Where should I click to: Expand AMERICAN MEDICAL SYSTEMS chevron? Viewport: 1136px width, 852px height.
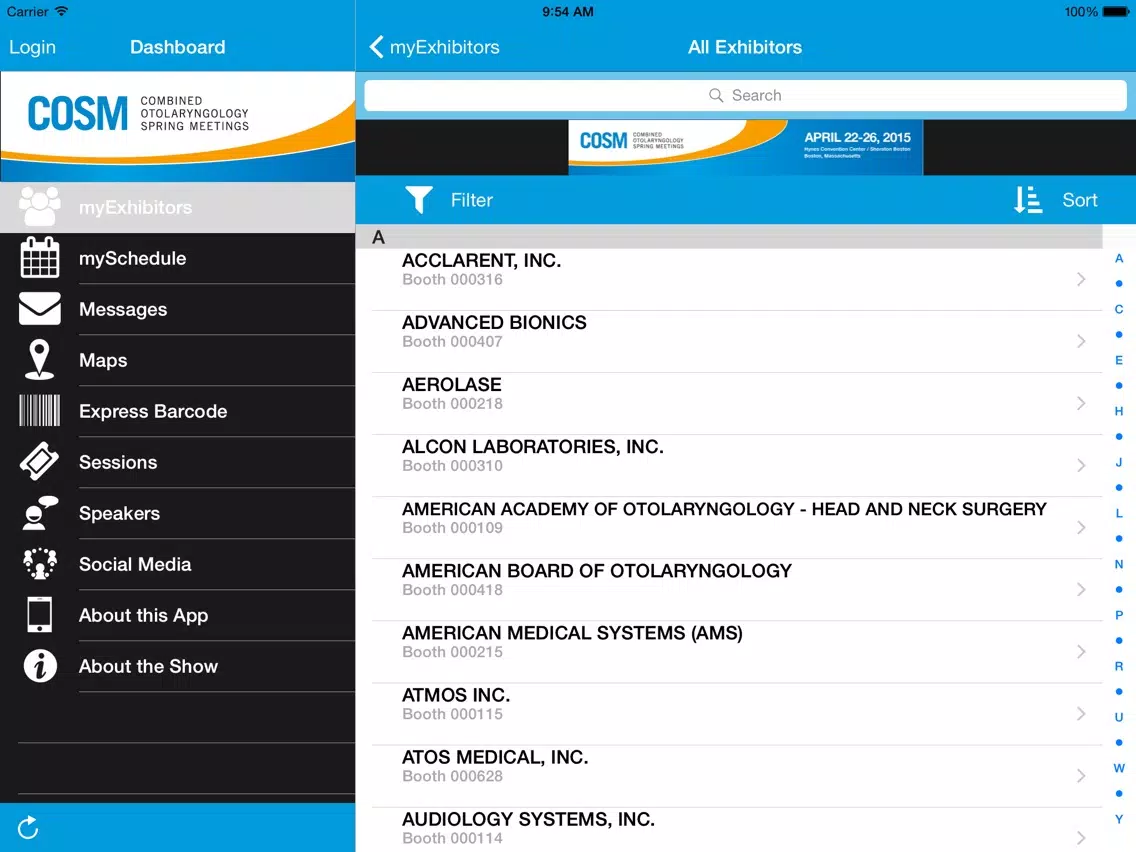[1081, 651]
